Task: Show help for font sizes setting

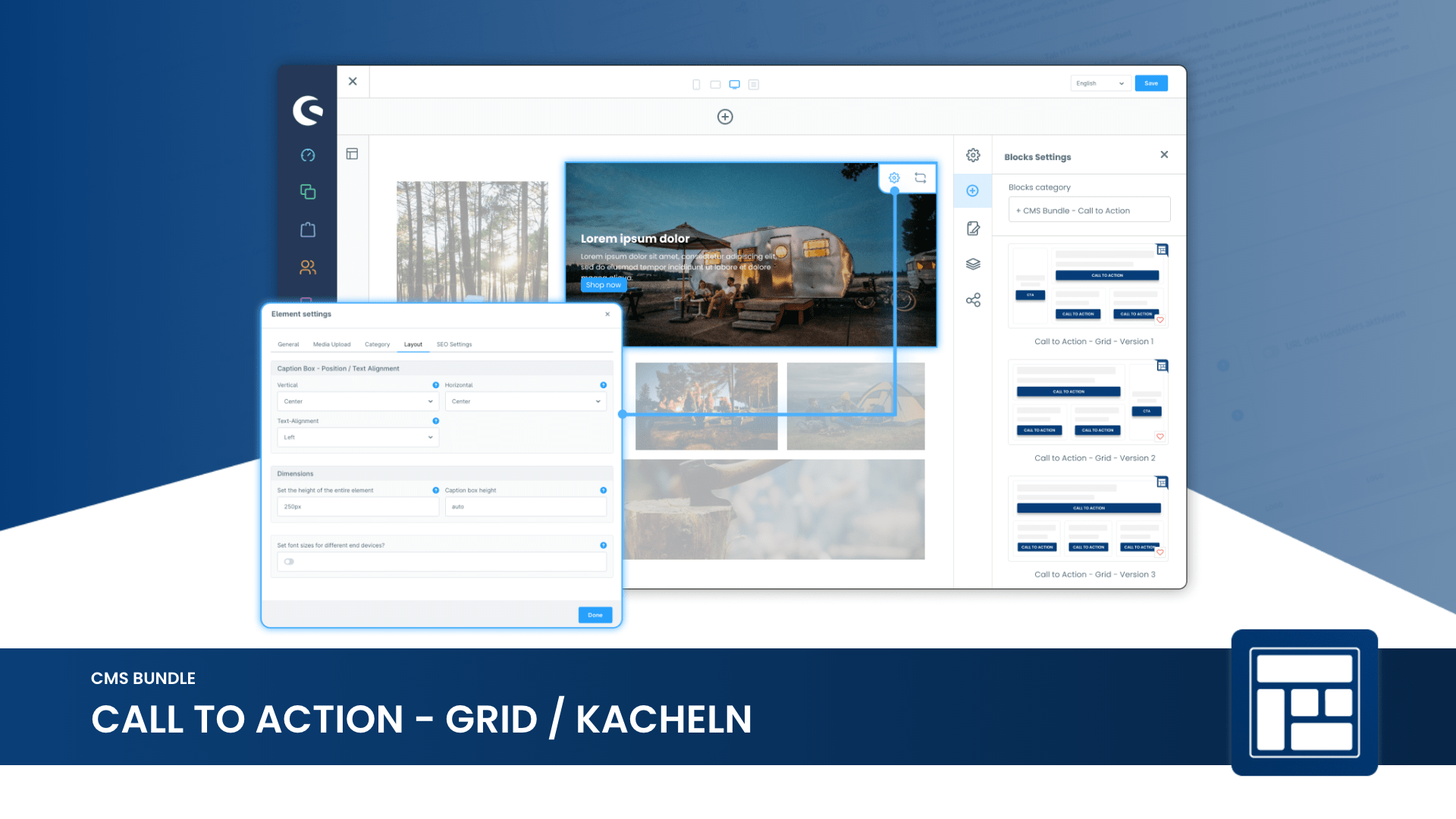Action: tap(604, 545)
